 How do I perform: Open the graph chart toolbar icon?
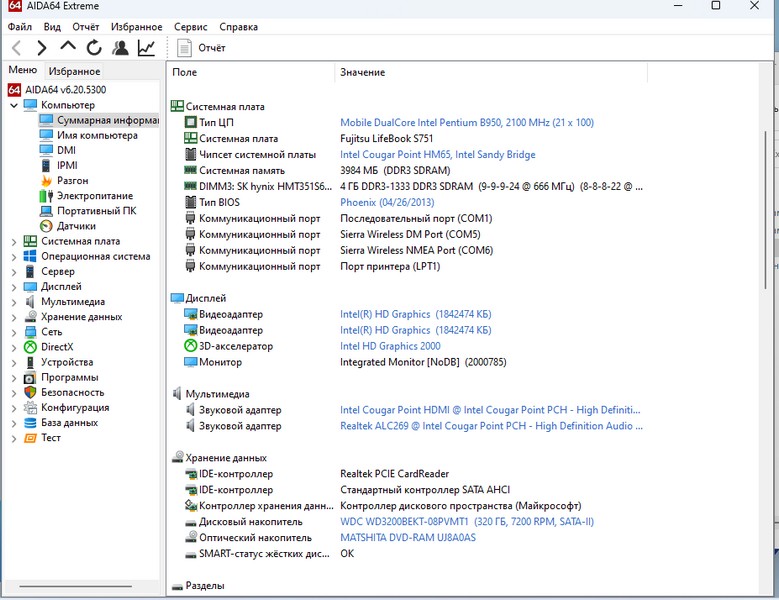point(146,48)
